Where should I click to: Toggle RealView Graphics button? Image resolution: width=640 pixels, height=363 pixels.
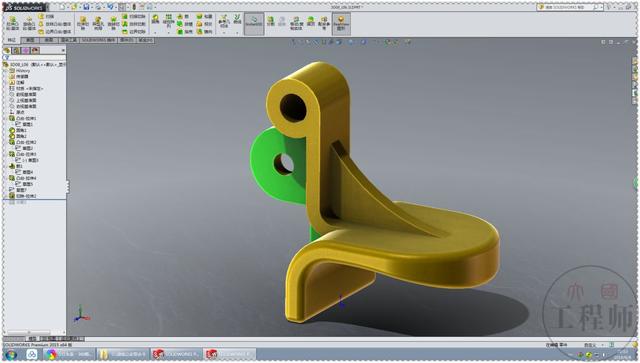tap(341, 24)
